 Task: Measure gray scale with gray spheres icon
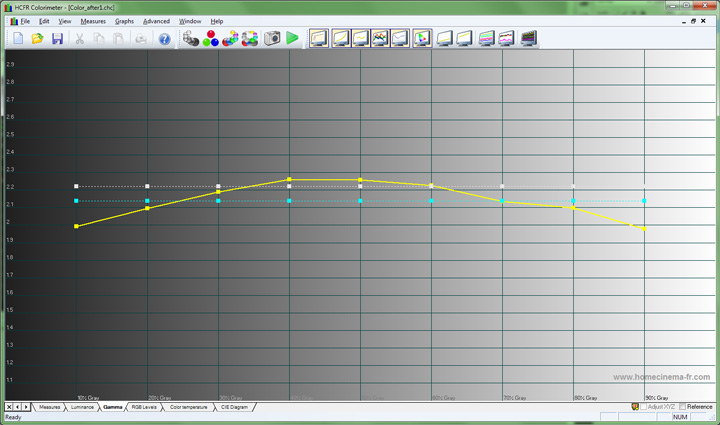191,39
